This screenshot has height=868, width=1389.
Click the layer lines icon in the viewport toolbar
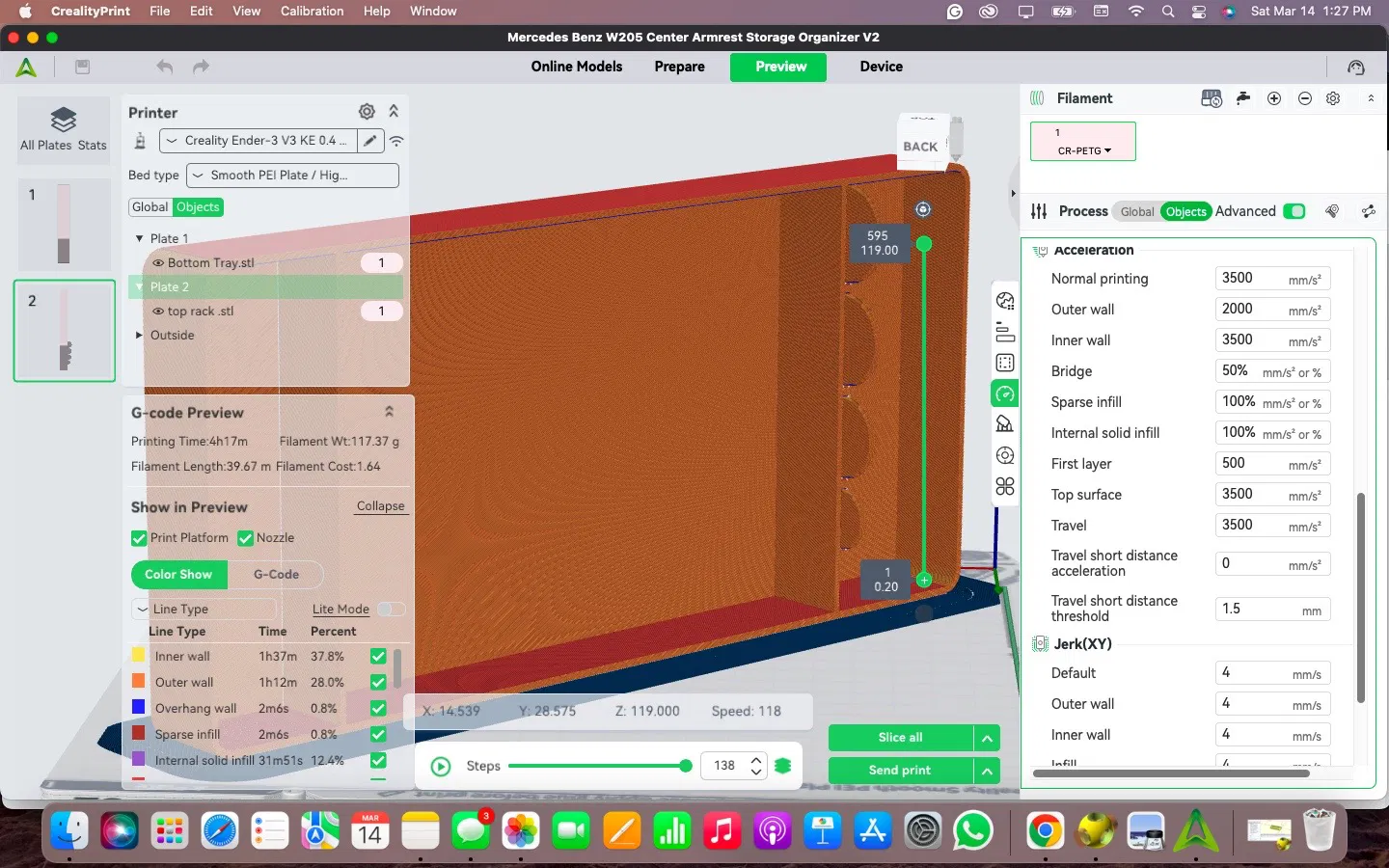[1005, 332]
